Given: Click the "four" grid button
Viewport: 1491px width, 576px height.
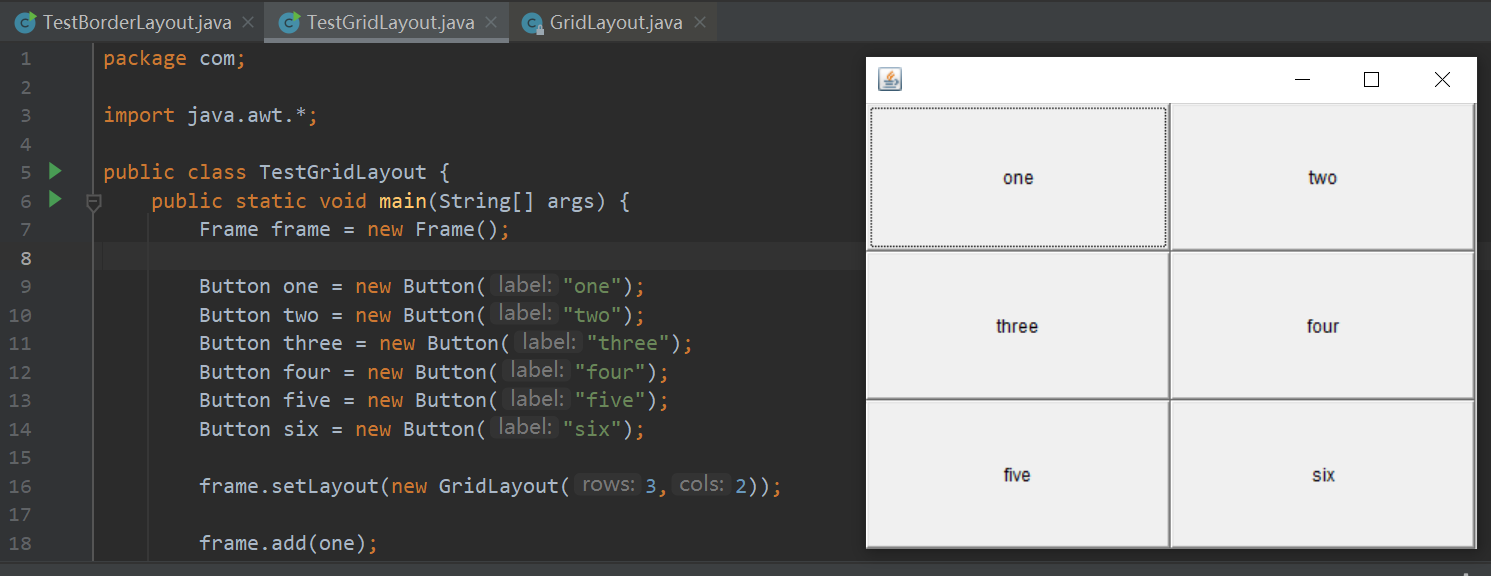Looking at the screenshot, I should point(1322,325).
